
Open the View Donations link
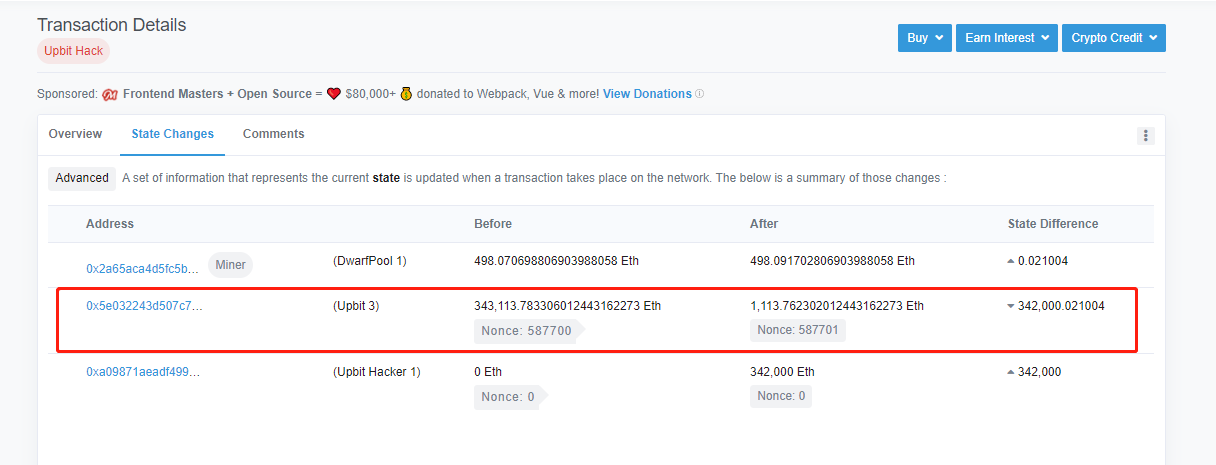pos(647,94)
